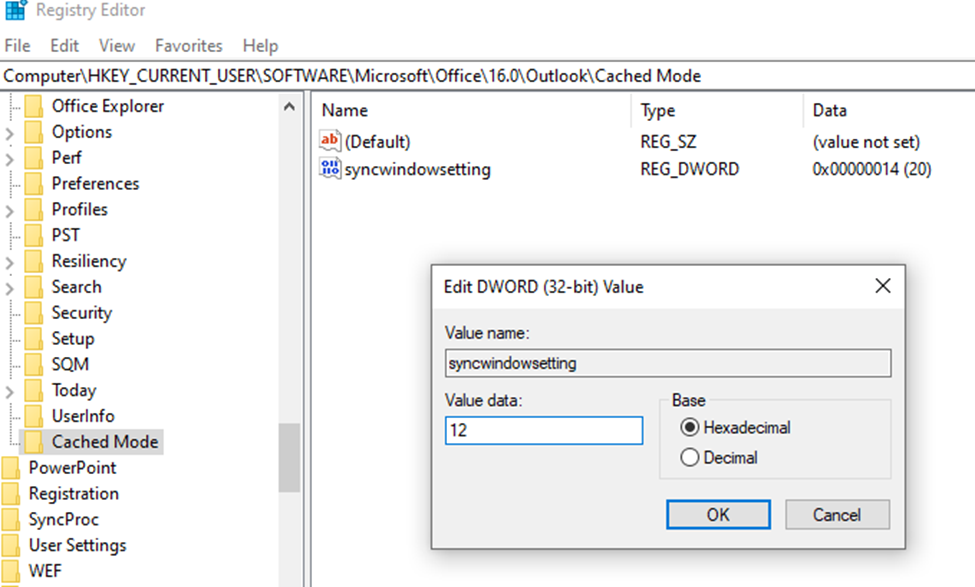This screenshot has width=975, height=587.
Task: Select the User Settings folder icon
Action: point(11,545)
